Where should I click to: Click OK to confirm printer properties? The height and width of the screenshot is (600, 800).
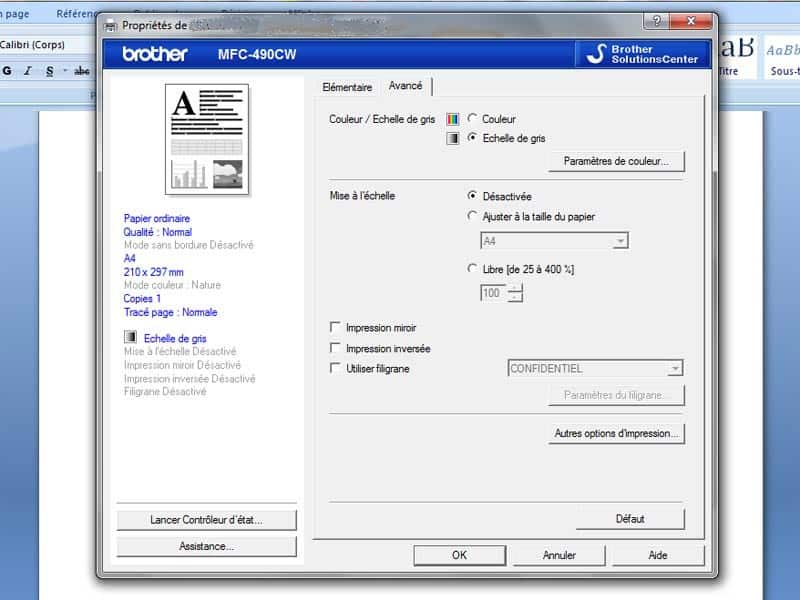click(460, 555)
